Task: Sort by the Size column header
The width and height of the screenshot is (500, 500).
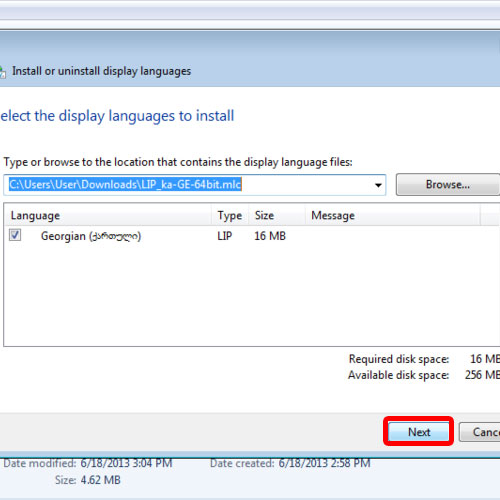Action: [x=277, y=215]
